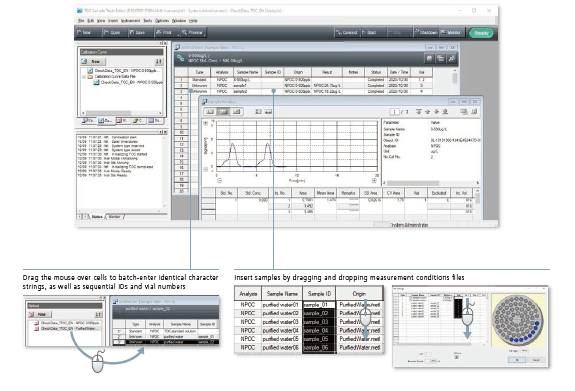Click plus zoom button at graph top-left
The height and width of the screenshot is (391, 575).
[x=206, y=124]
